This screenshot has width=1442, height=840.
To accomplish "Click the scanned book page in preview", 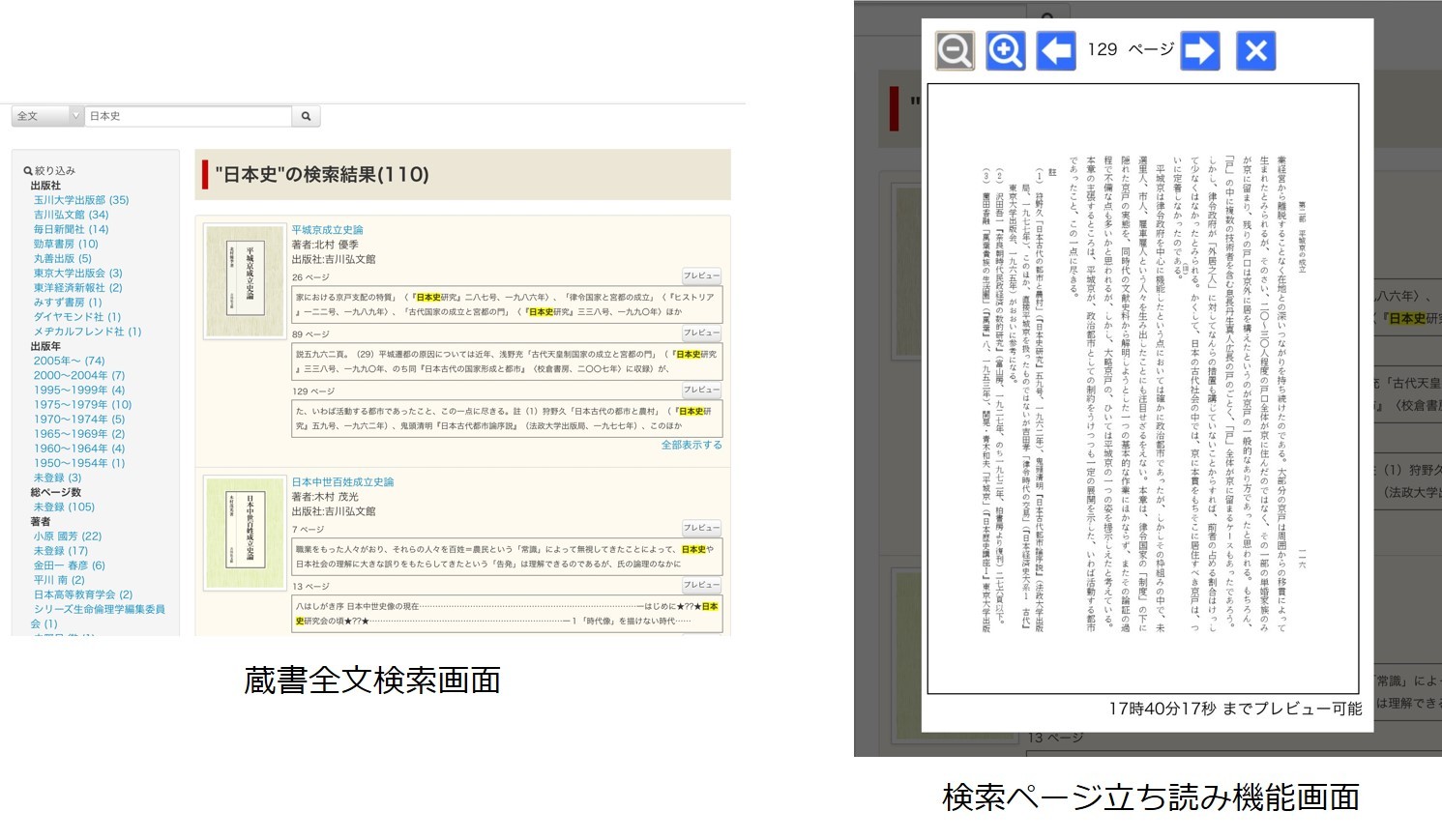I will [x=1143, y=389].
